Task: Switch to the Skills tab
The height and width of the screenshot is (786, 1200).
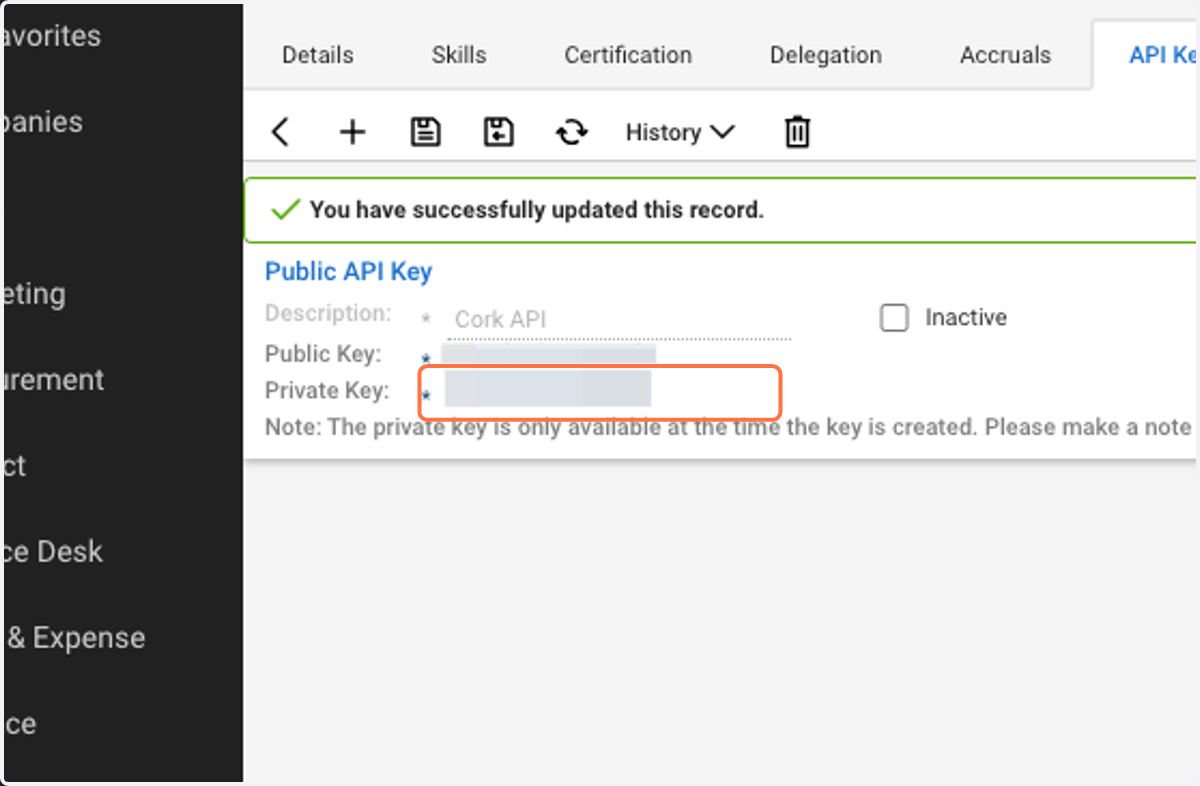Action: click(459, 55)
